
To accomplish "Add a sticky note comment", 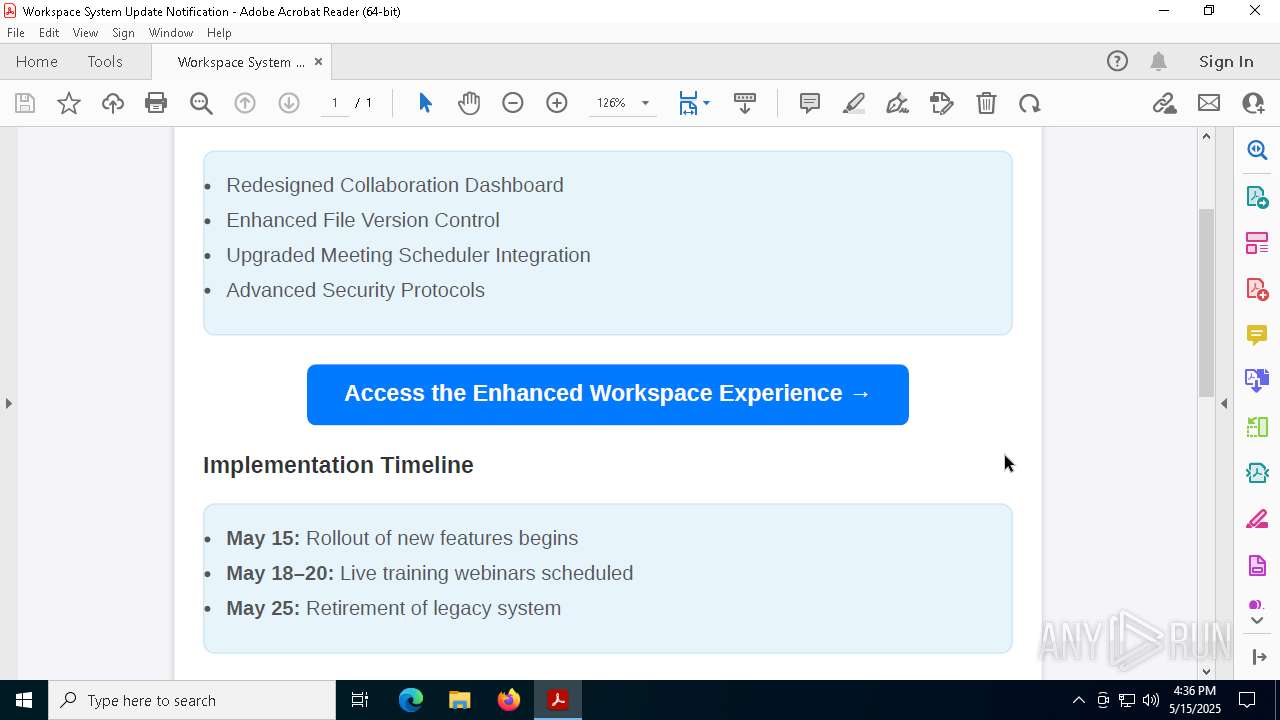I will pos(810,103).
